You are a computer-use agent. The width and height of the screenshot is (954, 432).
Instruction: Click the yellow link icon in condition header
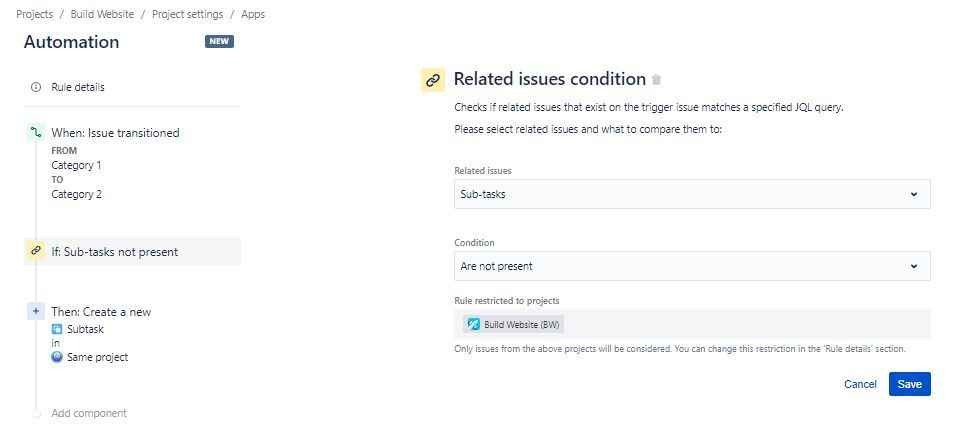[432, 81]
